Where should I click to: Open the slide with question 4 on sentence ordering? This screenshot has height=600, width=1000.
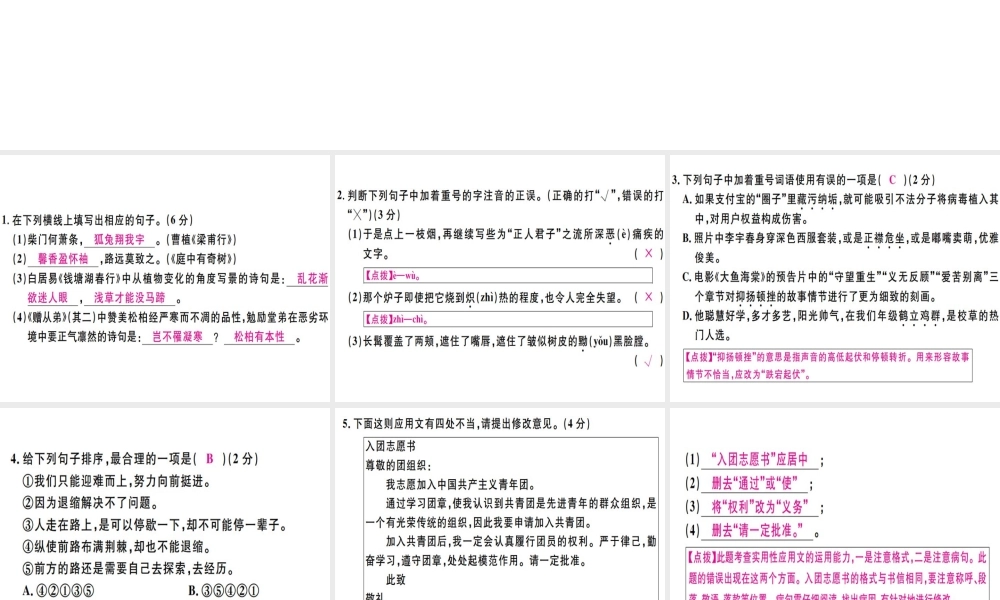click(x=165, y=504)
